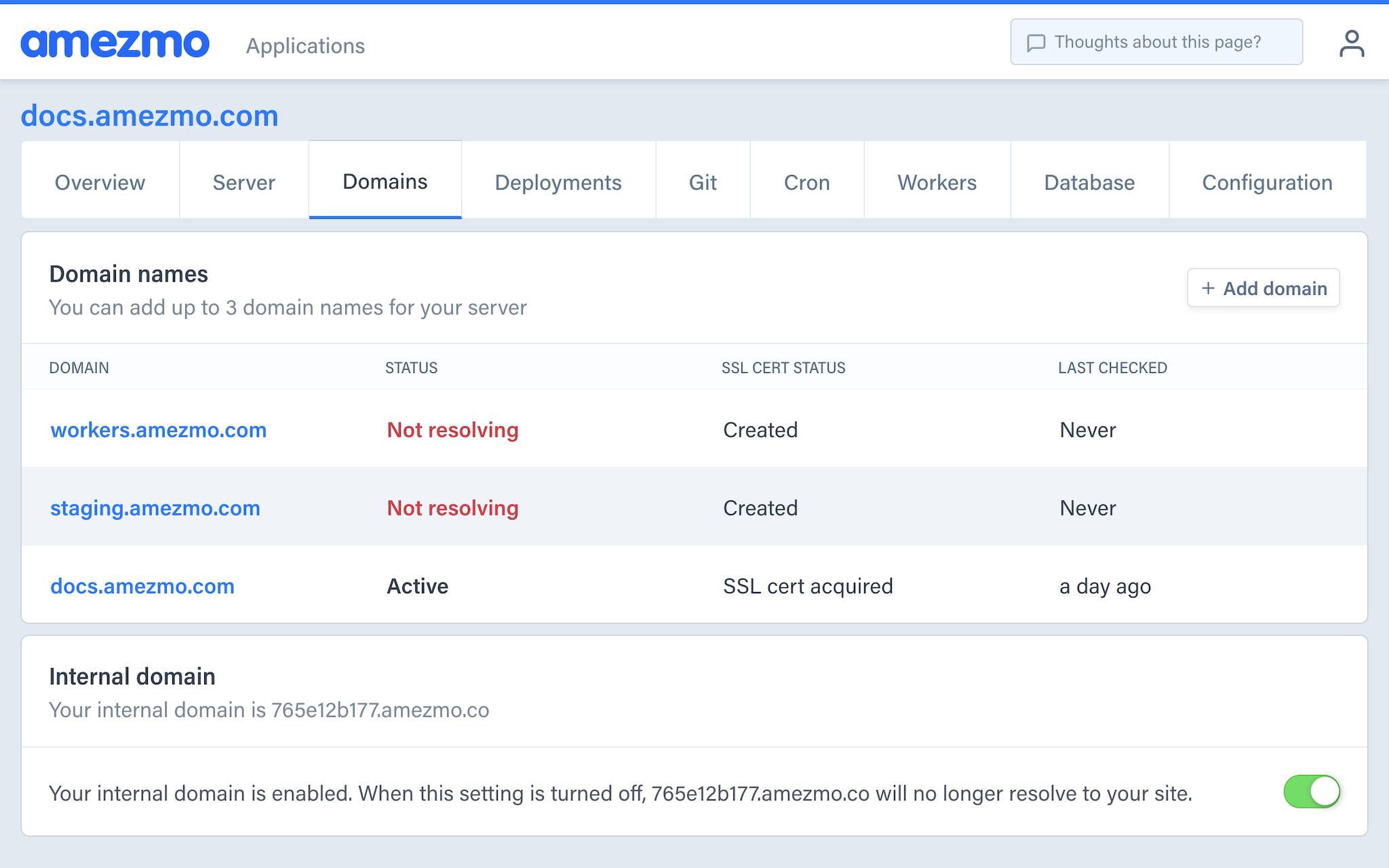Screen dimensions: 1389x868
Task: Open the Applications menu item
Action: (x=305, y=45)
